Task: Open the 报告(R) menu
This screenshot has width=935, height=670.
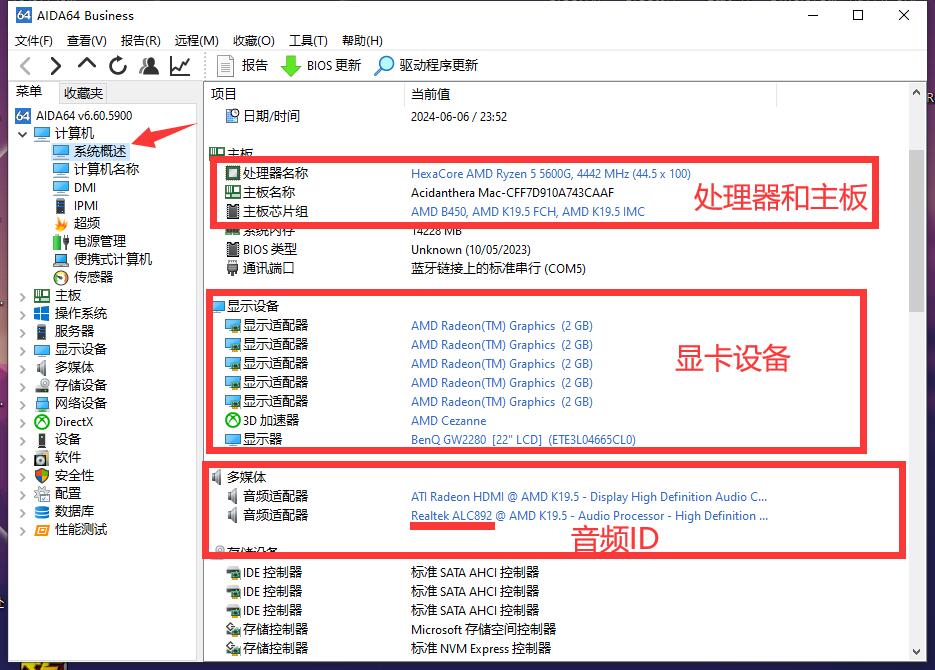Action: click(x=141, y=41)
